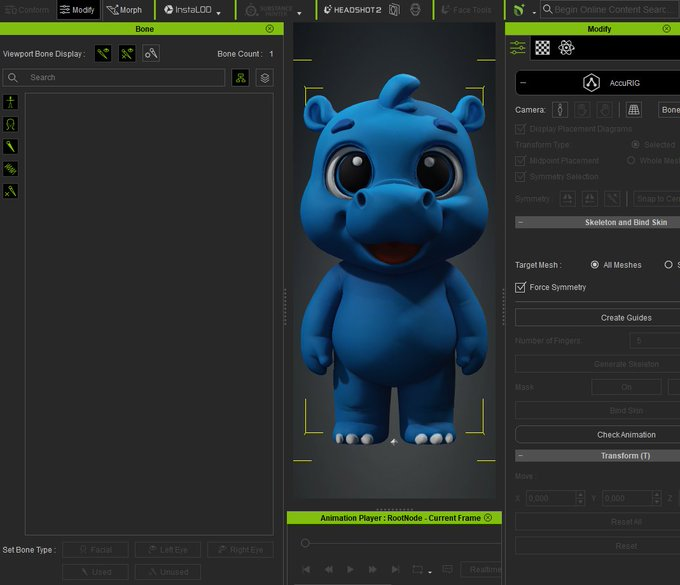Select the single bone filter icon

tap(10, 147)
